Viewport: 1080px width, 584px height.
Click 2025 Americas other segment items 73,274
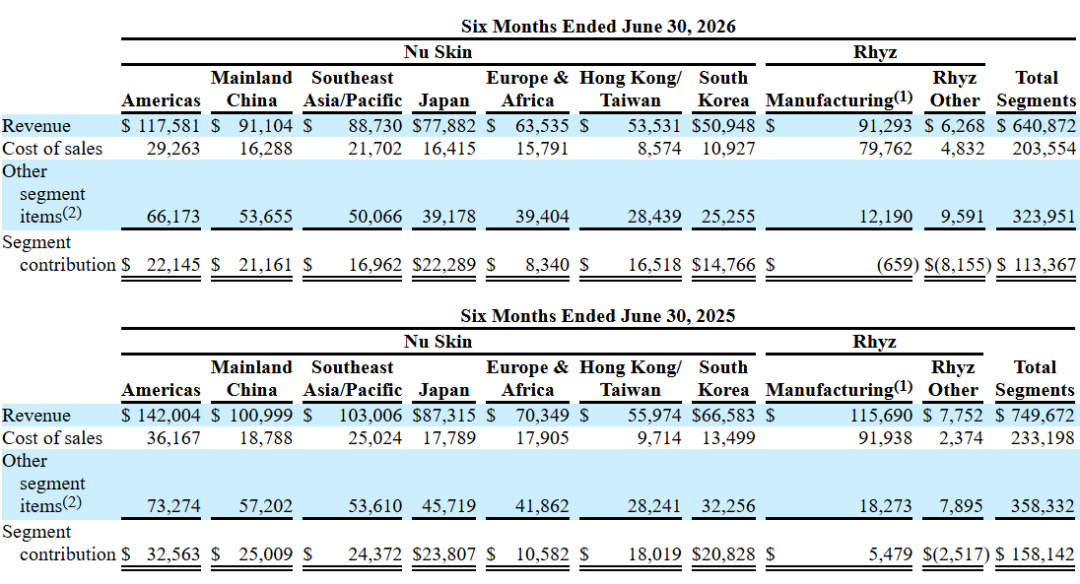[x=173, y=505]
